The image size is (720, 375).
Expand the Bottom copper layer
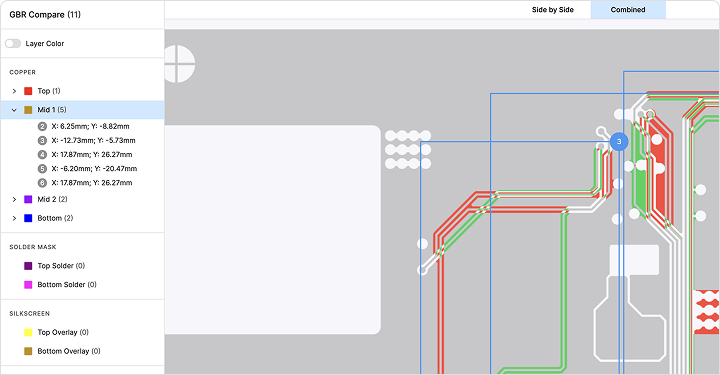14,218
